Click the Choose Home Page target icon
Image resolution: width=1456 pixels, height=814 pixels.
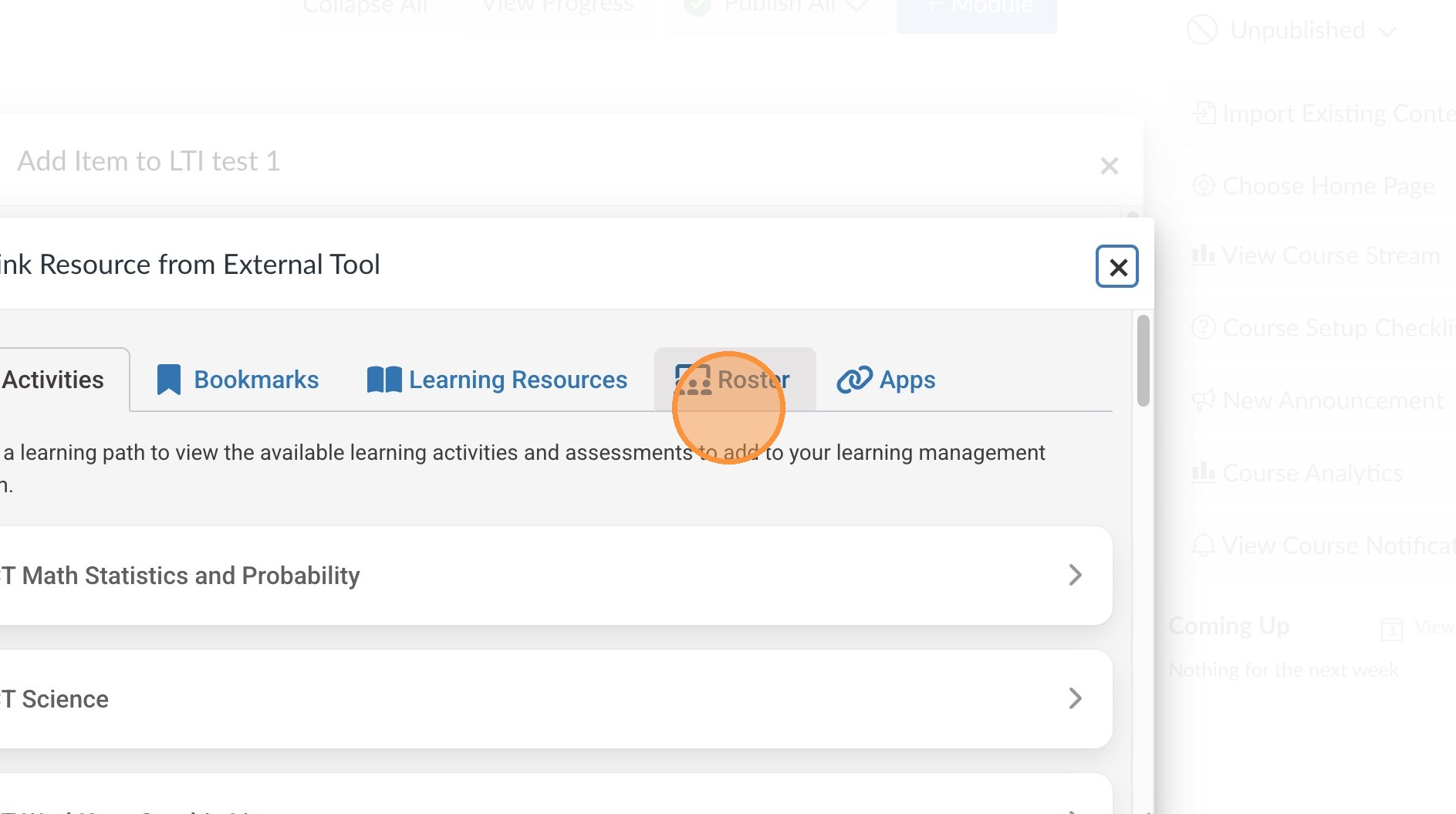click(x=1203, y=186)
